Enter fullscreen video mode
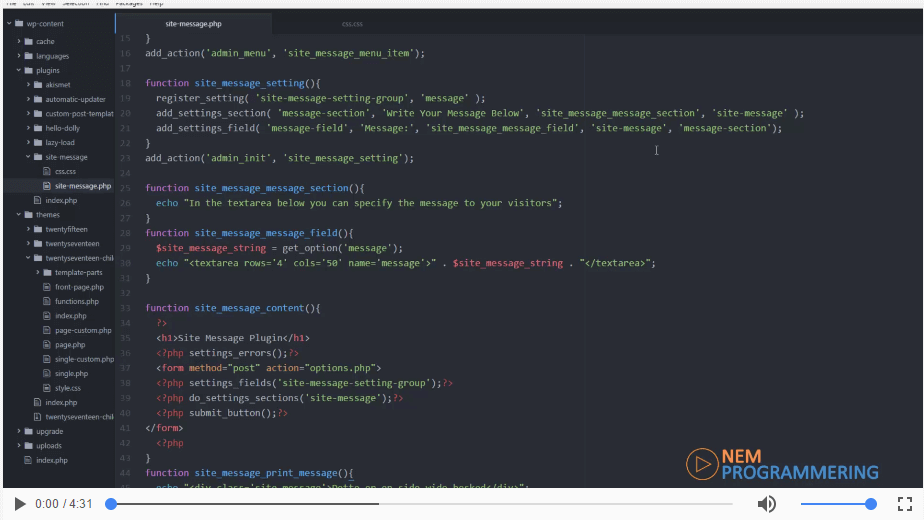The width and height of the screenshot is (924, 520). point(905,504)
